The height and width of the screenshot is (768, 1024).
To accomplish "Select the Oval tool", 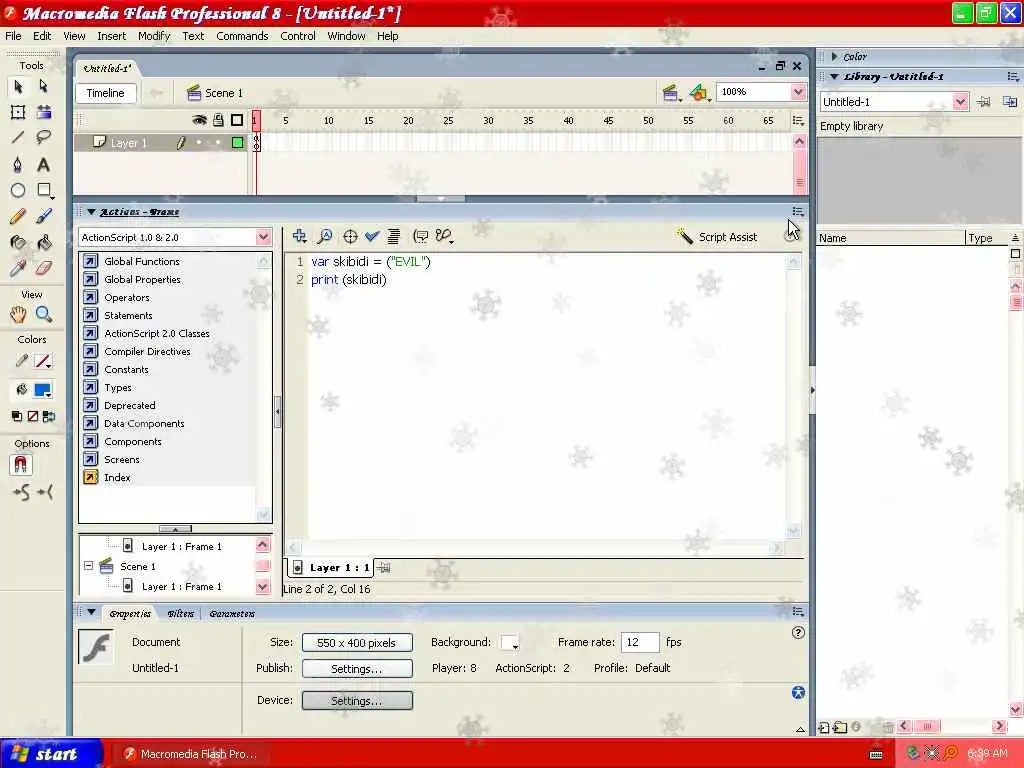I will pyautogui.click(x=18, y=191).
